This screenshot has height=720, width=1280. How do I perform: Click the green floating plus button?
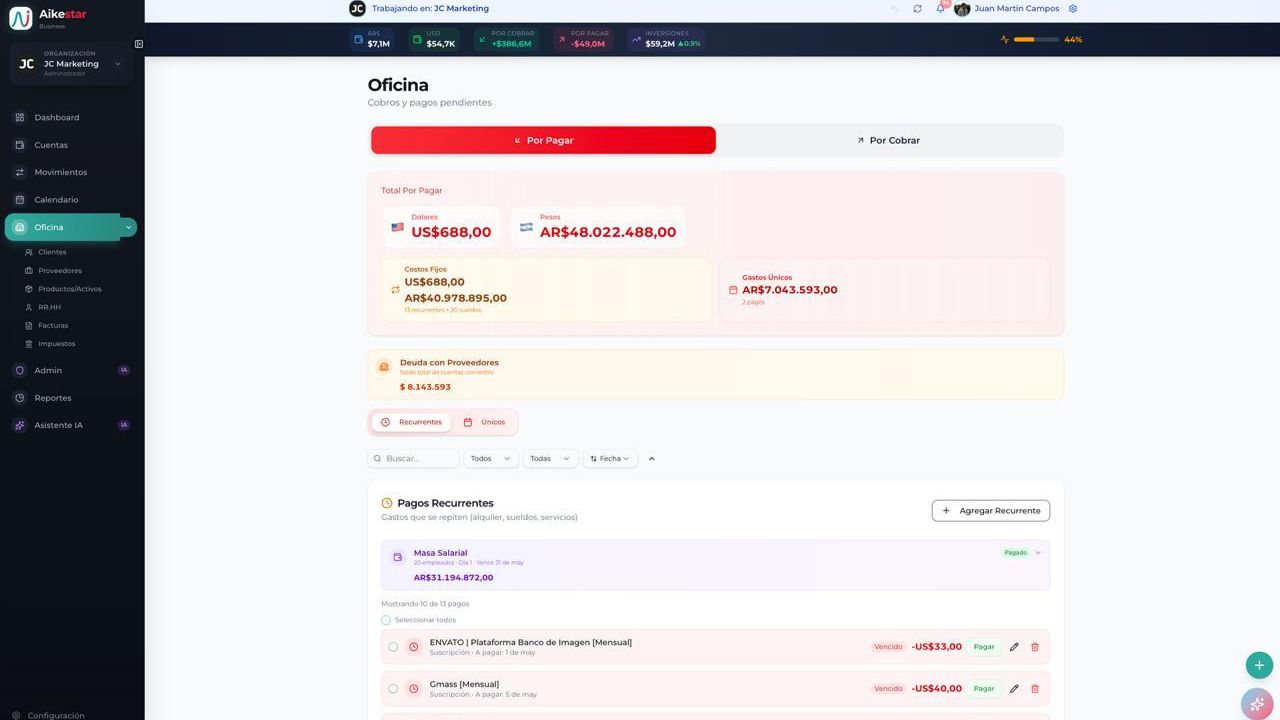click(1259, 665)
